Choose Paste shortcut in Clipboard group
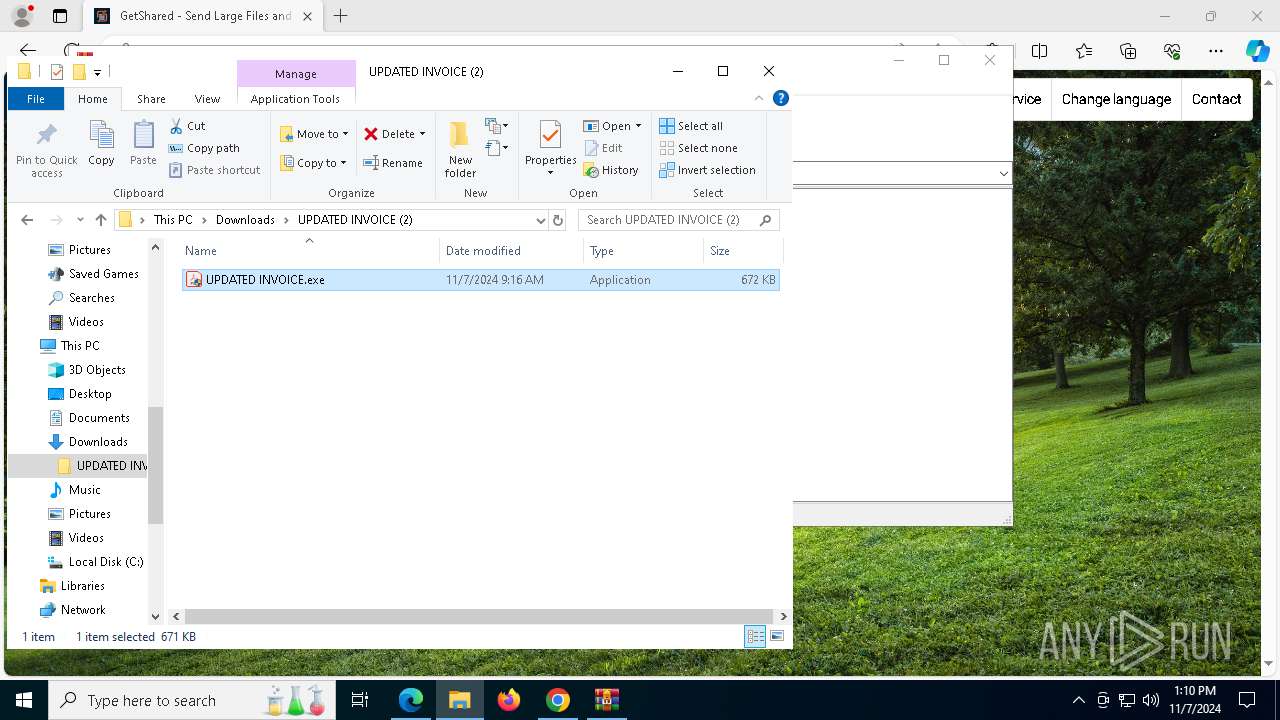Image resolution: width=1280 pixels, height=720 pixels. tap(215, 170)
